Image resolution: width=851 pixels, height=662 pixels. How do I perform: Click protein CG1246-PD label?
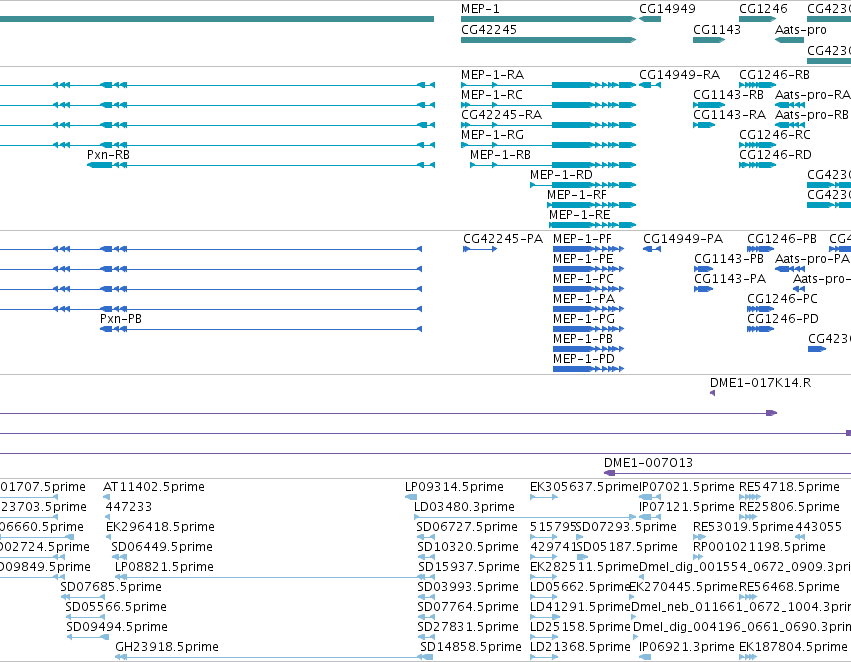[783, 320]
